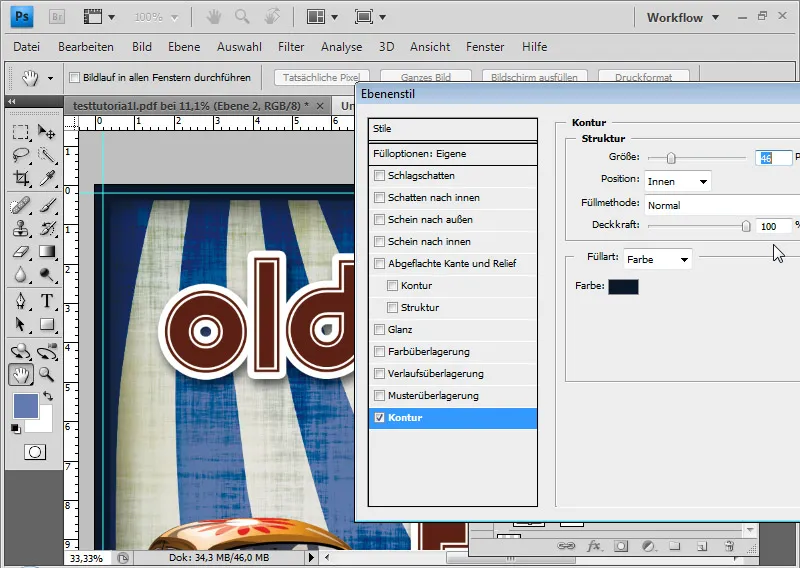Toggle Quick Mask mode

(35, 452)
